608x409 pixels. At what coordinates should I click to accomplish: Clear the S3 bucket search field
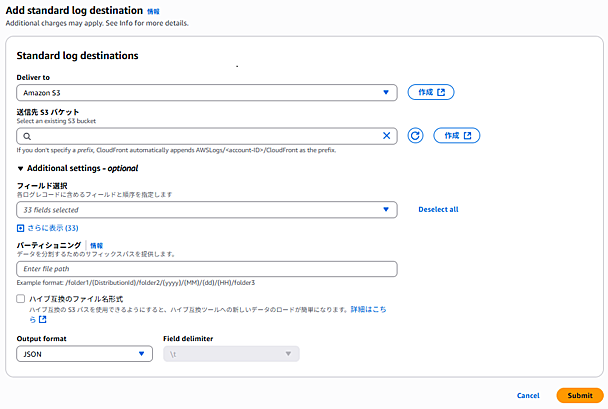[x=387, y=136]
